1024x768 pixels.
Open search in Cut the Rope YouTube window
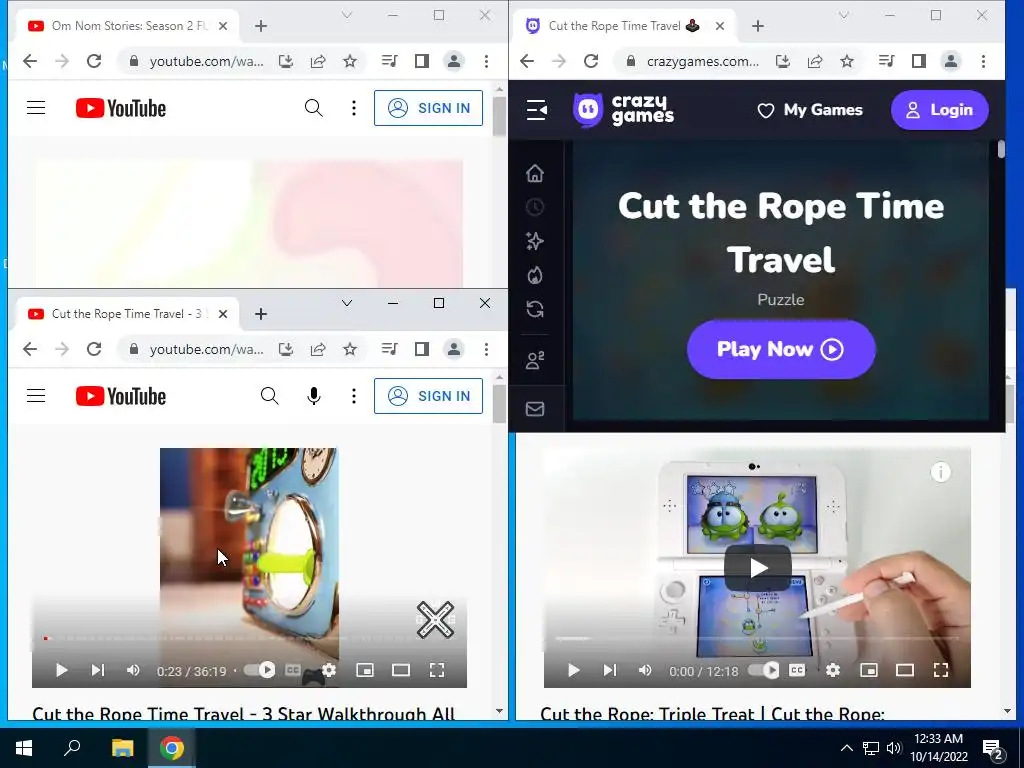click(269, 396)
